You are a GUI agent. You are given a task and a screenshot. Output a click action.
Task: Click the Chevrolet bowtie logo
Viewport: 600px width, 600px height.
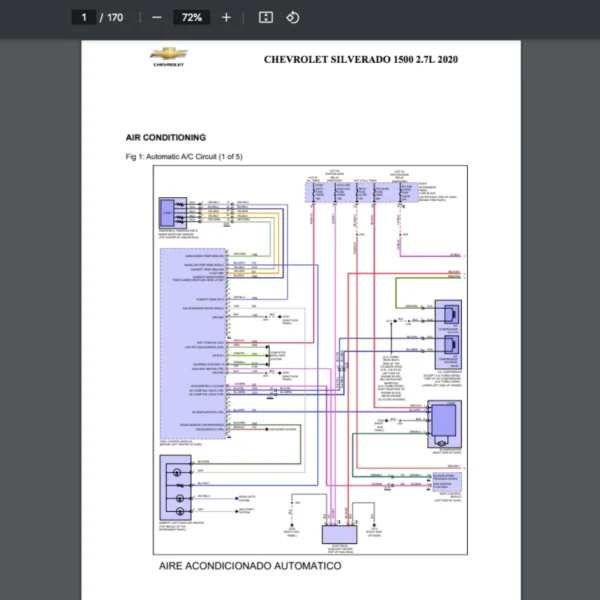[x=167, y=55]
